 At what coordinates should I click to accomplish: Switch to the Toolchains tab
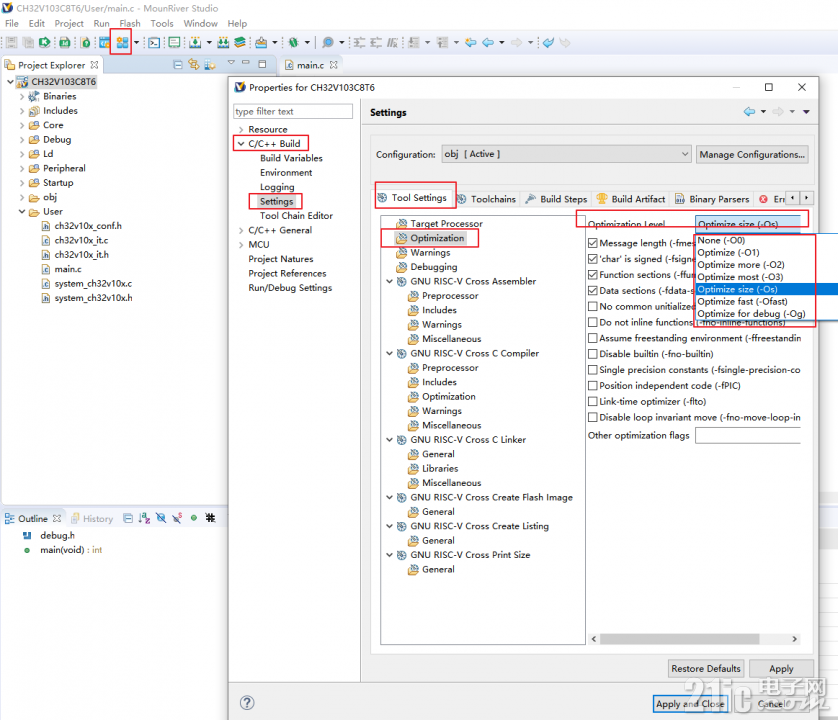487,199
